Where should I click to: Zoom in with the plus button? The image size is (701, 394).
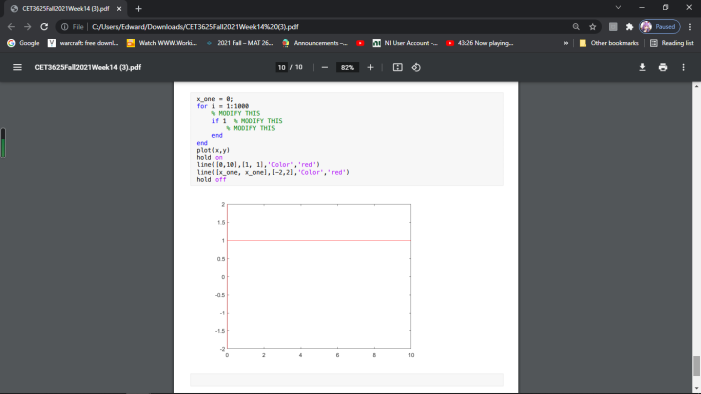tap(370, 67)
